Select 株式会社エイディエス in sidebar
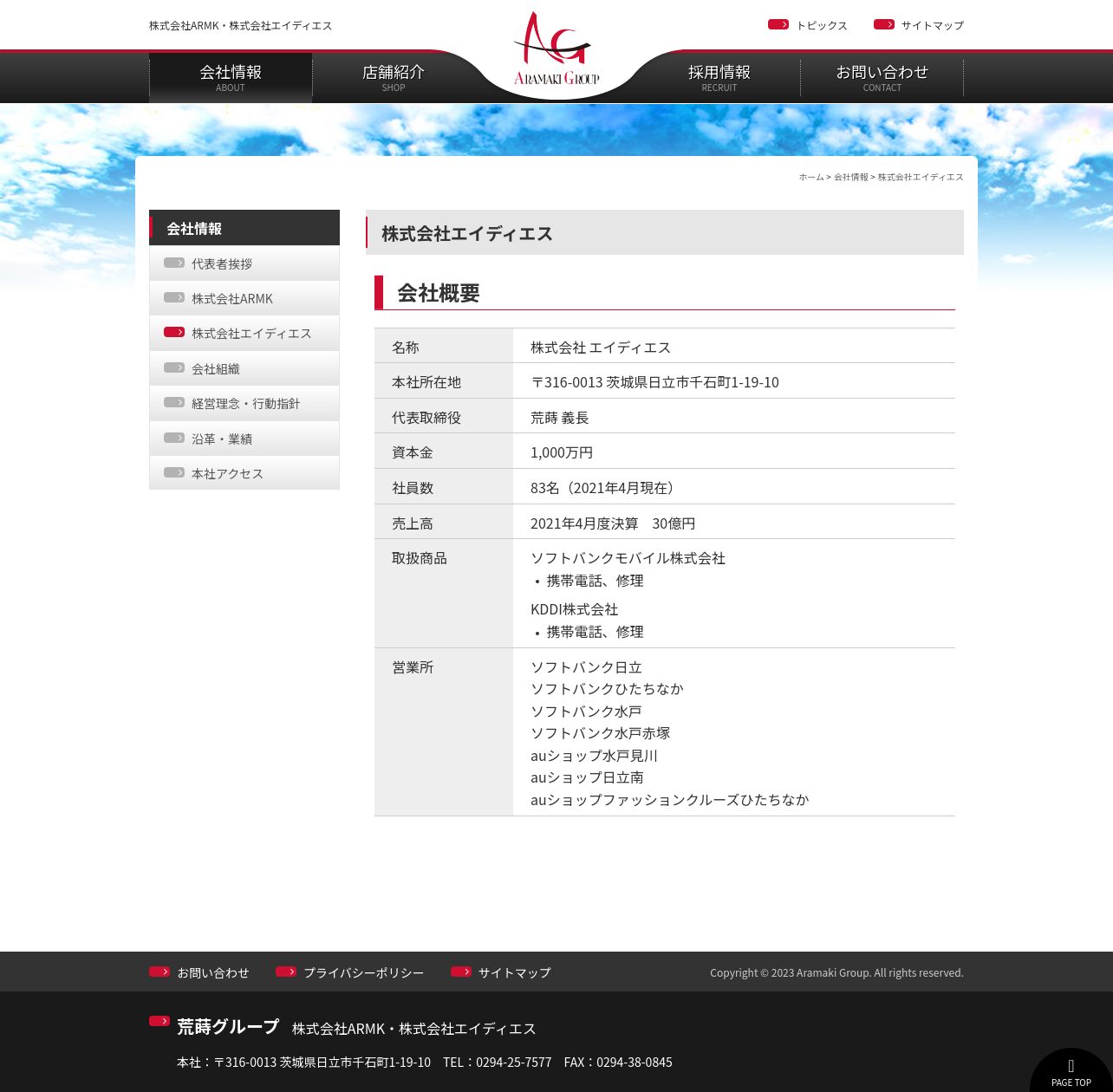The image size is (1113, 1092). pos(244,333)
